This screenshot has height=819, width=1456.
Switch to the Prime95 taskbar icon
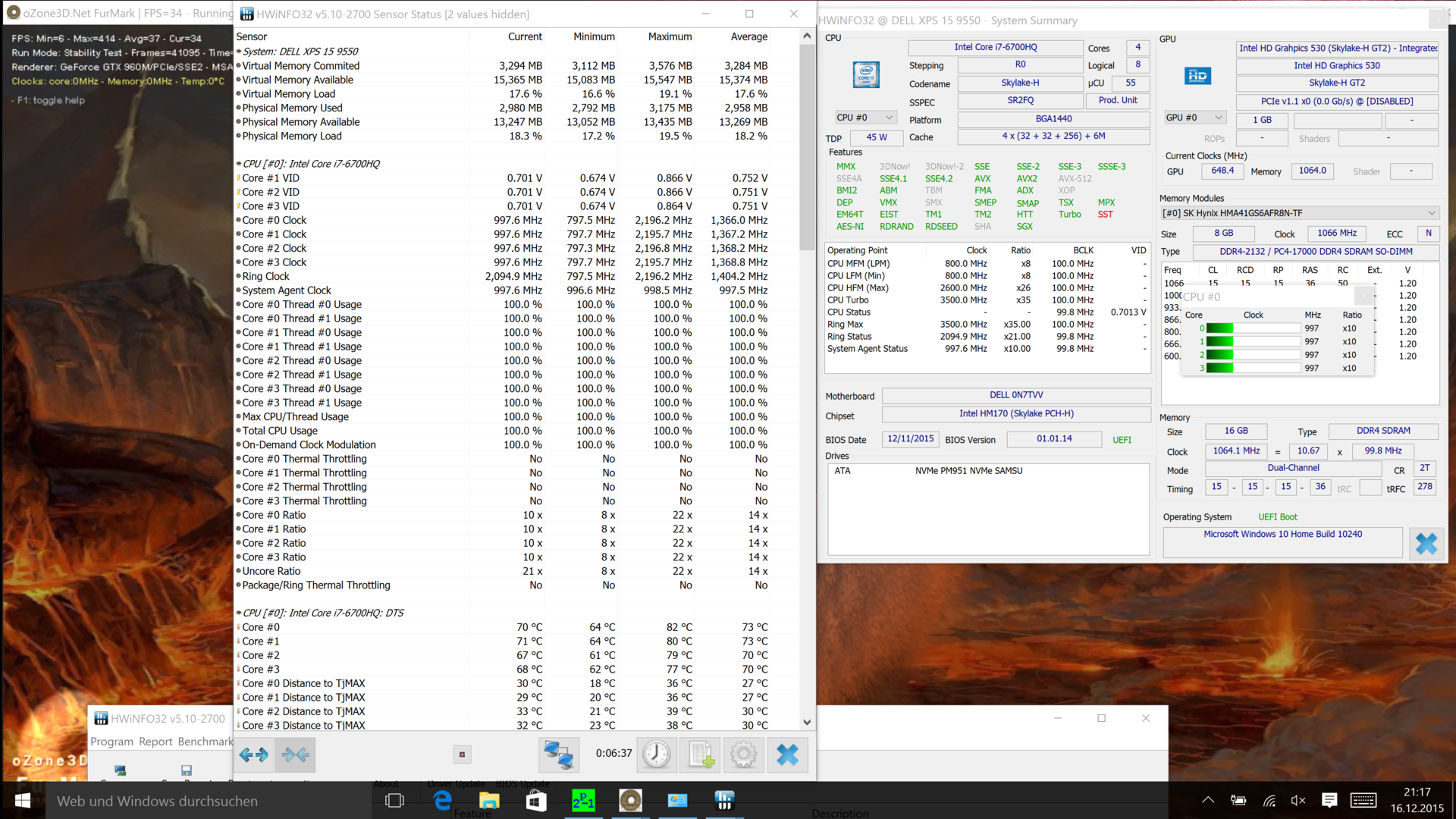point(583,801)
